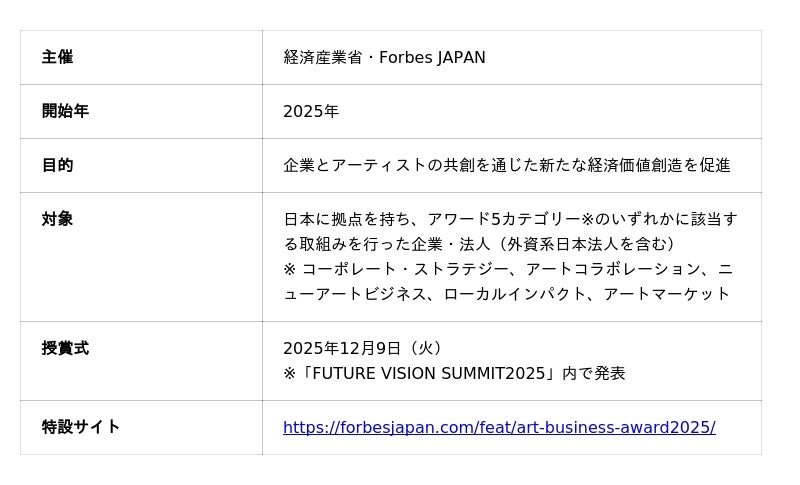The width and height of the screenshot is (800, 485).
Task: Select the 対象 row label
Action: [x=57, y=220]
